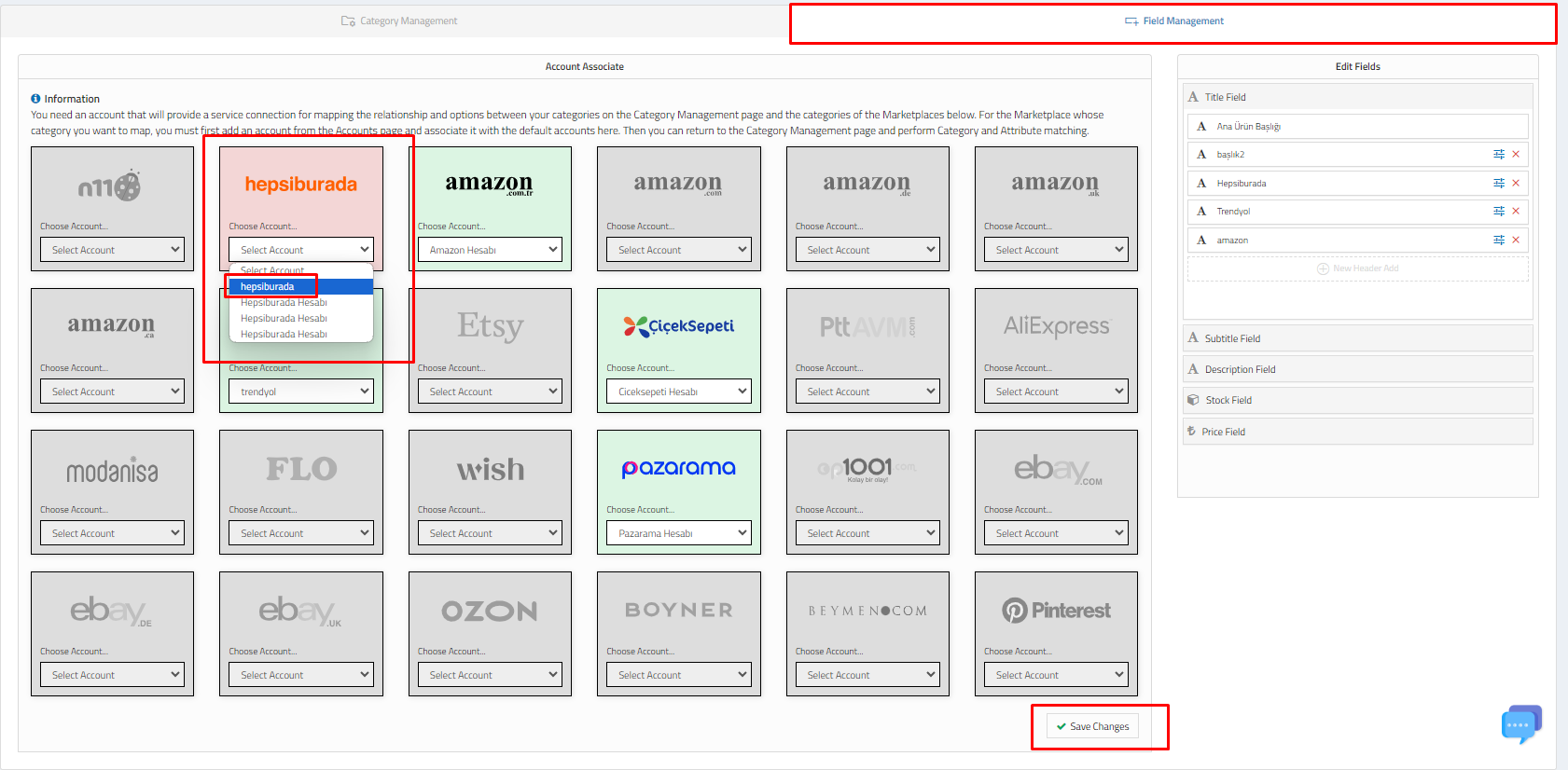This screenshot has height=770, width=1568.
Task: Click New Header Add
Action: pyautogui.click(x=1357, y=268)
